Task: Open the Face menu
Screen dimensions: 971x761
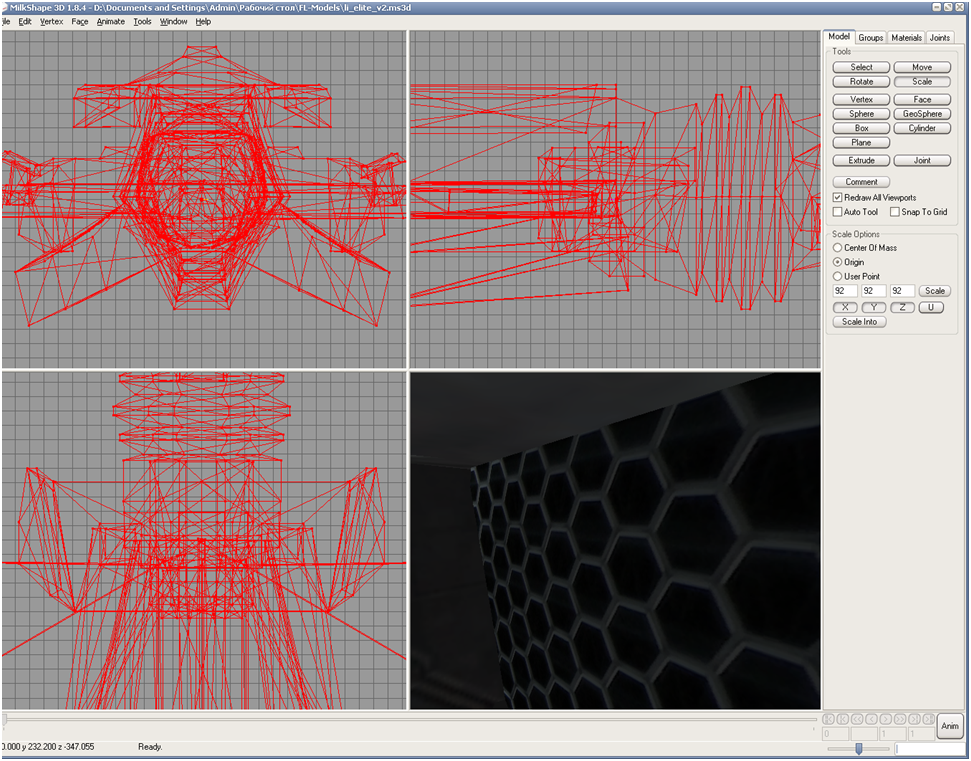Action: click(80, 21)
